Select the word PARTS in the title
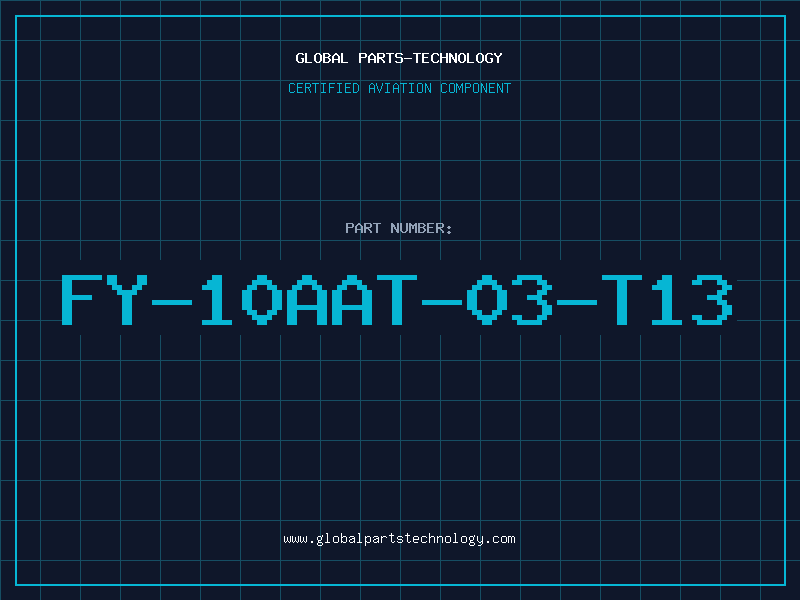The width and height of the screenshot is (800, 600). pyautogui.click(x=381, y=58)
